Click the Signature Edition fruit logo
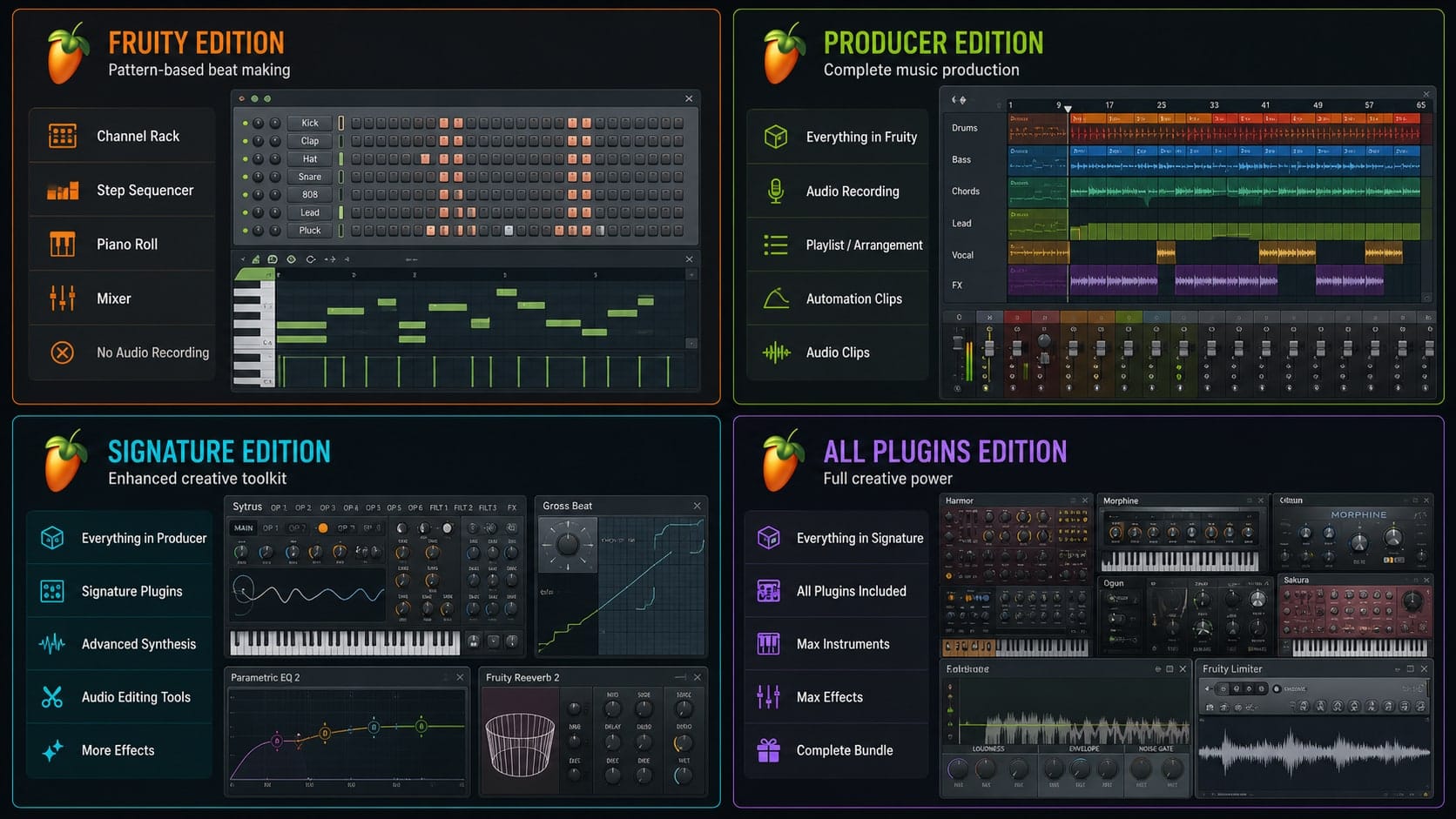 pos(66,460)
